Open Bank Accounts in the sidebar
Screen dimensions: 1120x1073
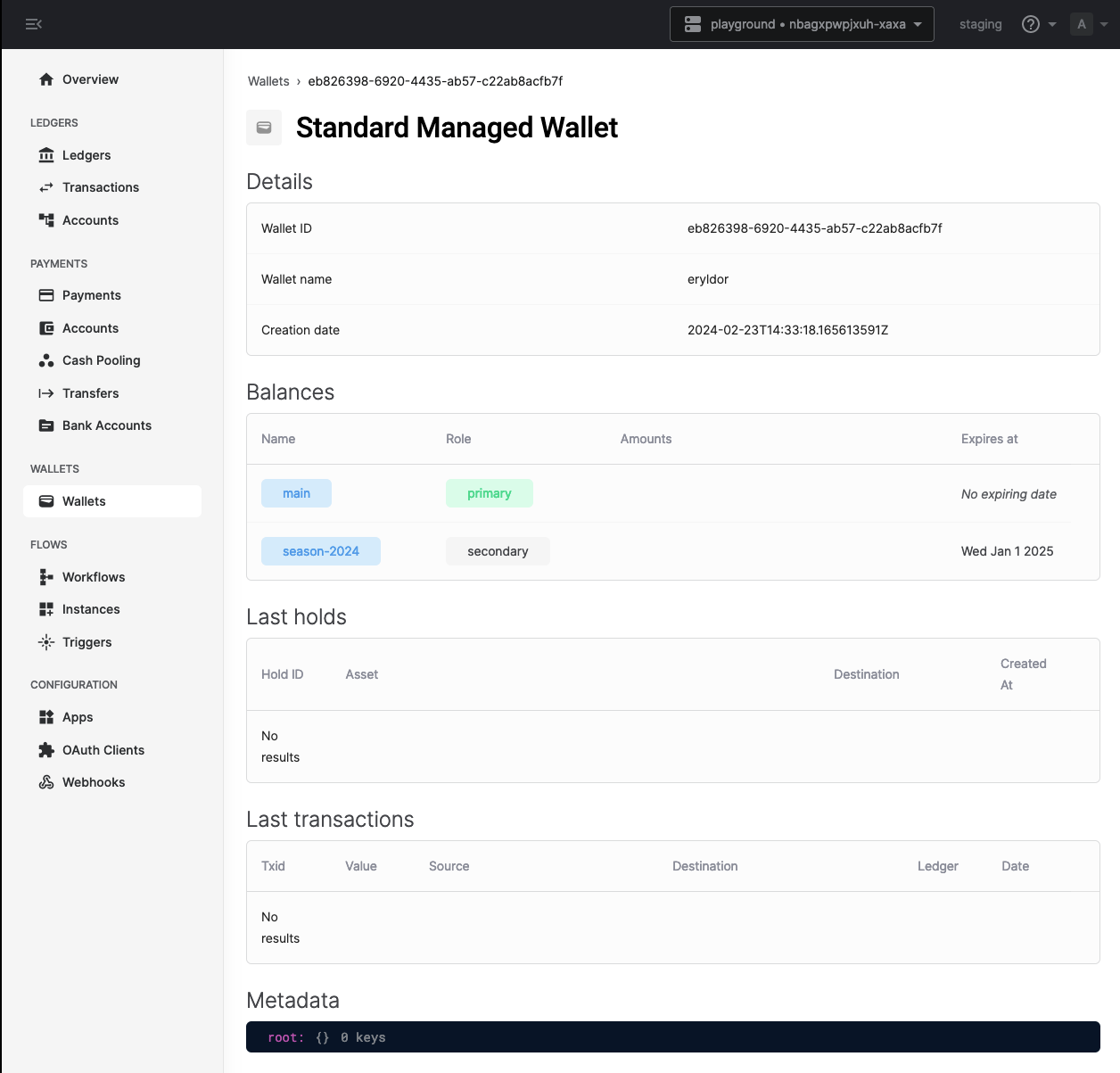[x=106, y=425]
